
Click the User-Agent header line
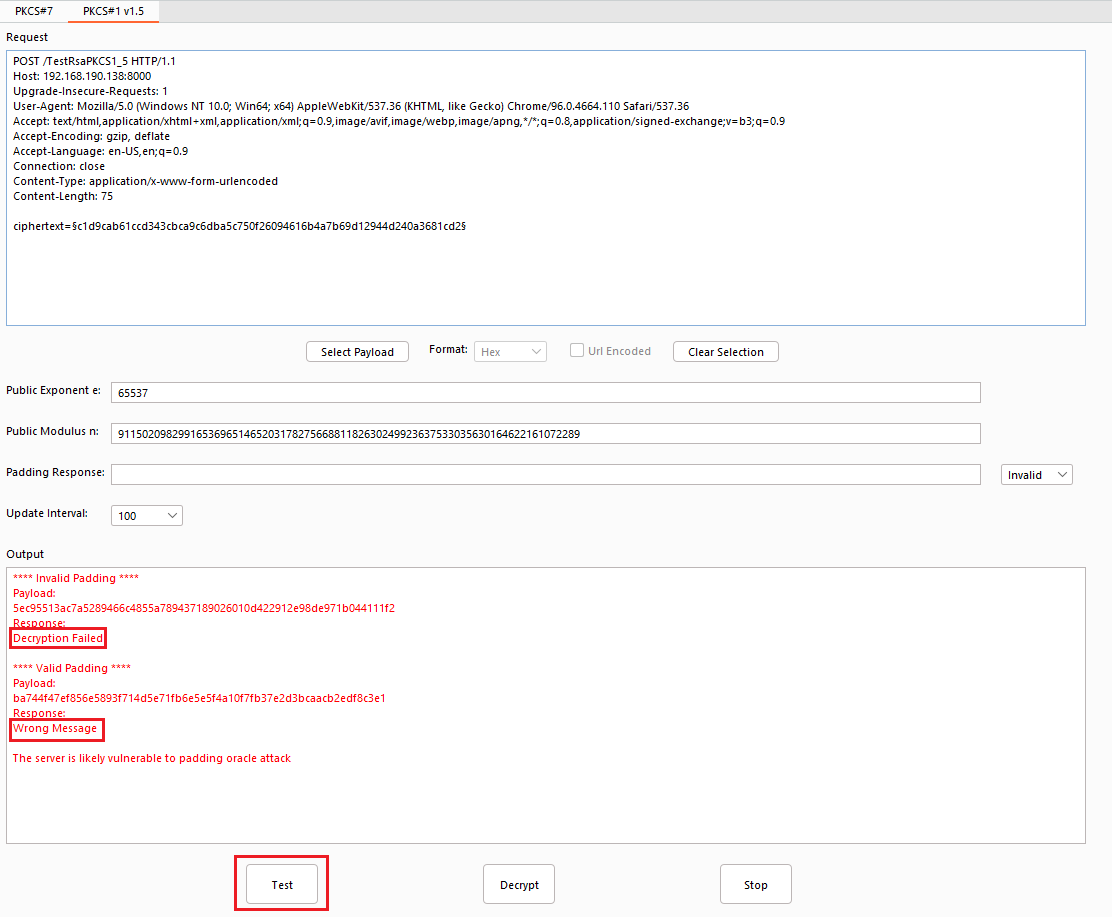pyautogui.click(x=351, y=106)
